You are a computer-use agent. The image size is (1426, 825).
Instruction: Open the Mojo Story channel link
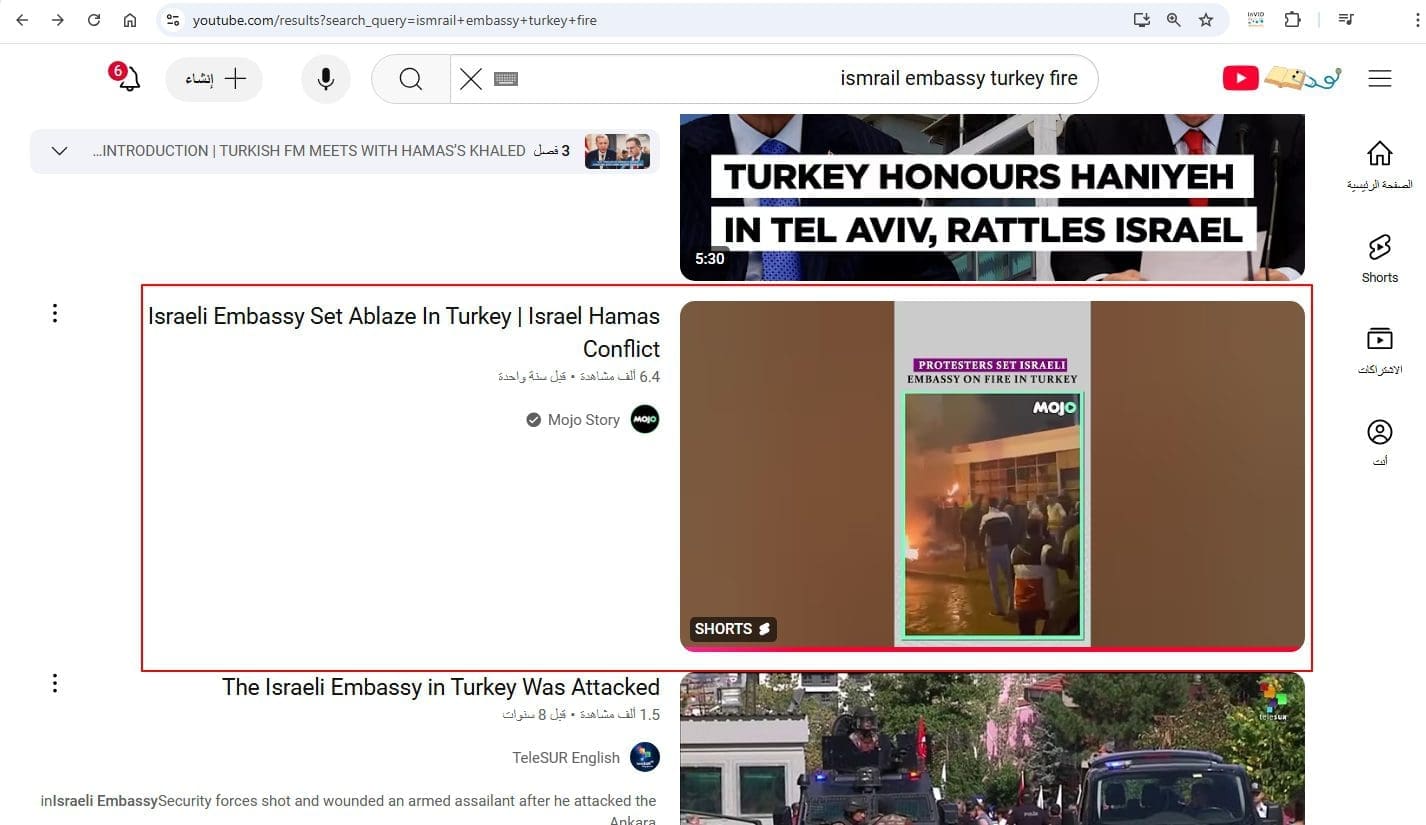click(x=584, y=420)
